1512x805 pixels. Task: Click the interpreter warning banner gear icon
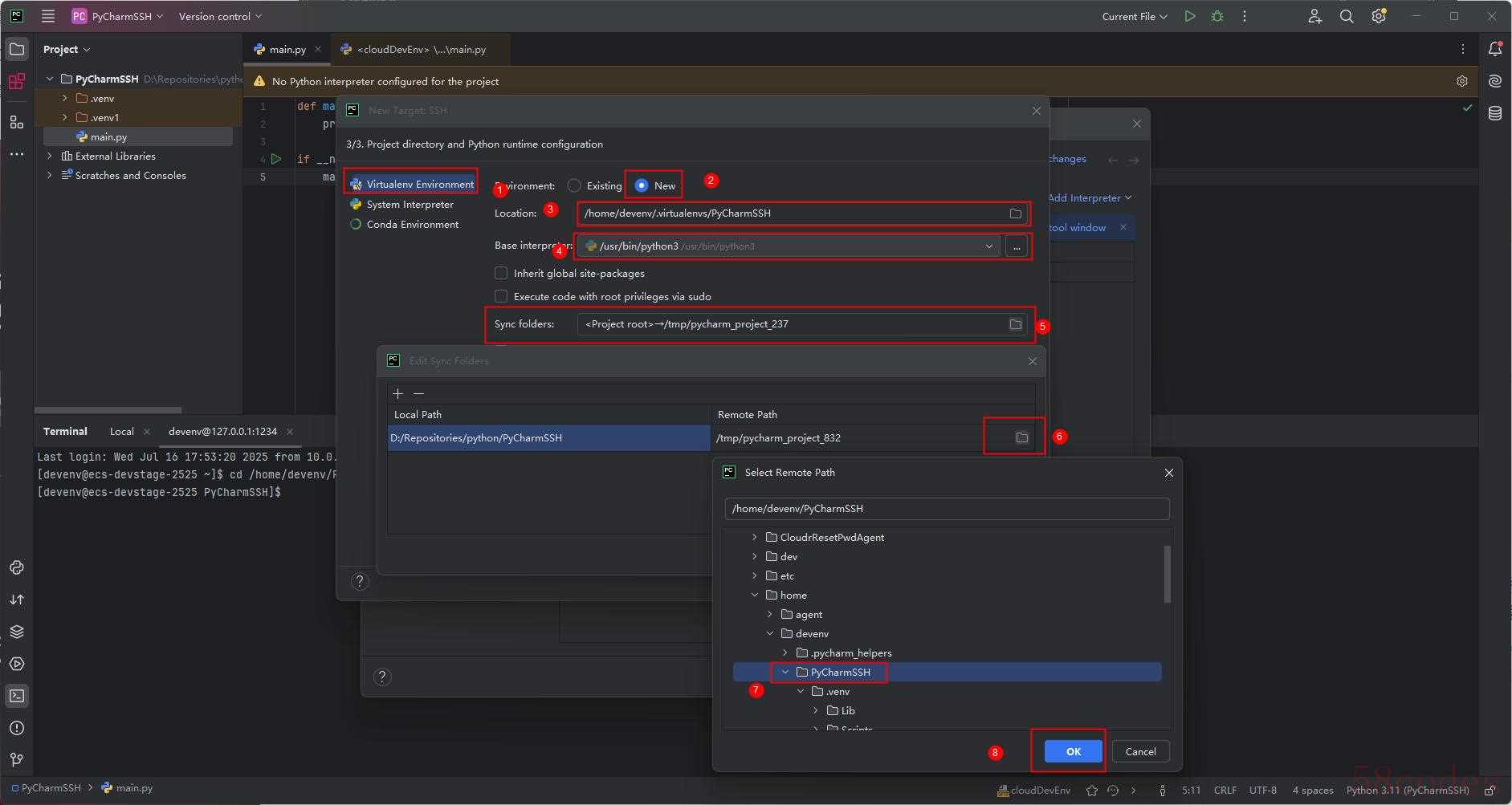(x=1461, y=81)
